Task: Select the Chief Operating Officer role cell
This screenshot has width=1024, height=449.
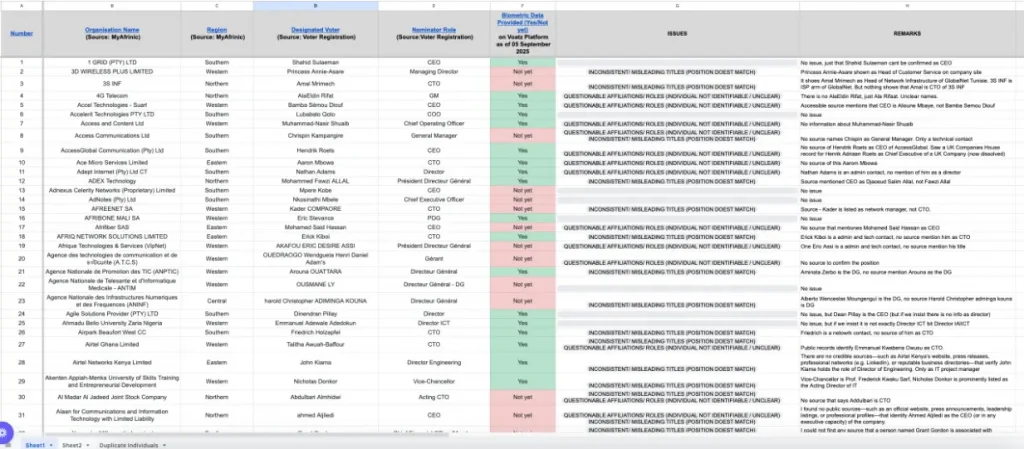Action: click(434, 123)
